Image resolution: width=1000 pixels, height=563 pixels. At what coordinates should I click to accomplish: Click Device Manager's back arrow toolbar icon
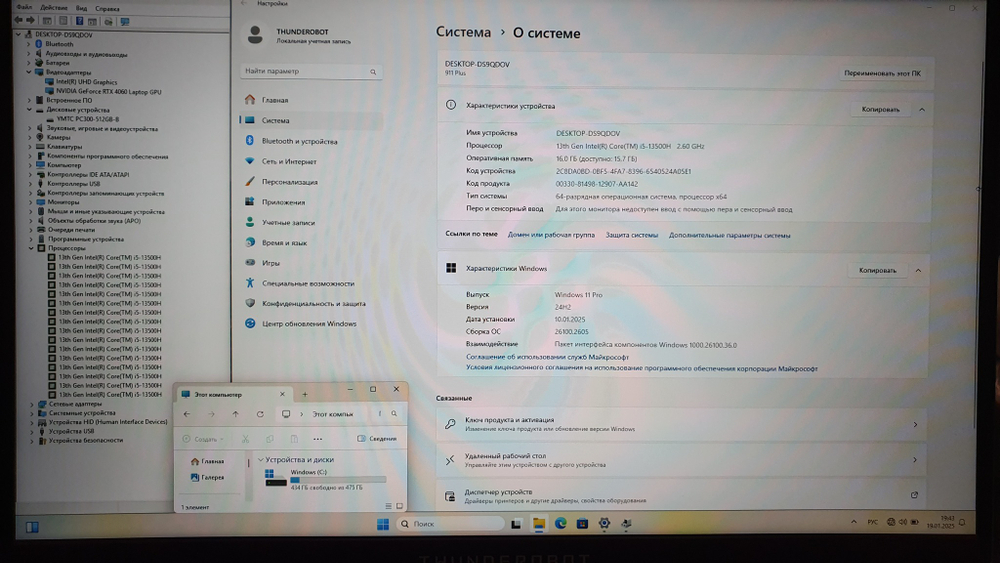[18, 20]
